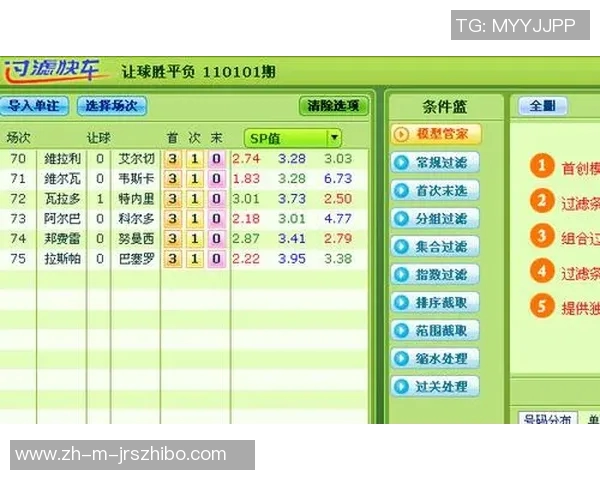This screenshot has height=480, width=600.
Task: Toggle result 0 for match 75
Action: point(217,259)
